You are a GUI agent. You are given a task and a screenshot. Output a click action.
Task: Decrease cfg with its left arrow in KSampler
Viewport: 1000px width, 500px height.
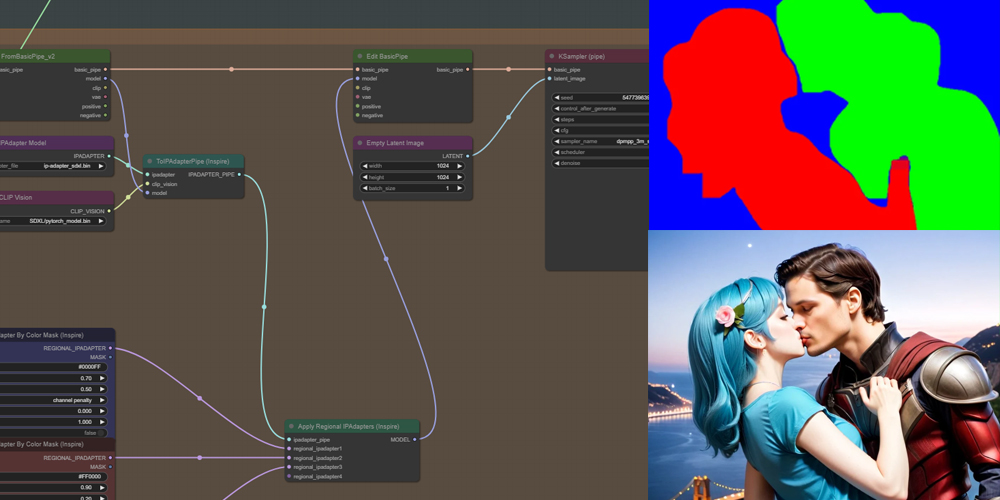(x=556, y=130)
